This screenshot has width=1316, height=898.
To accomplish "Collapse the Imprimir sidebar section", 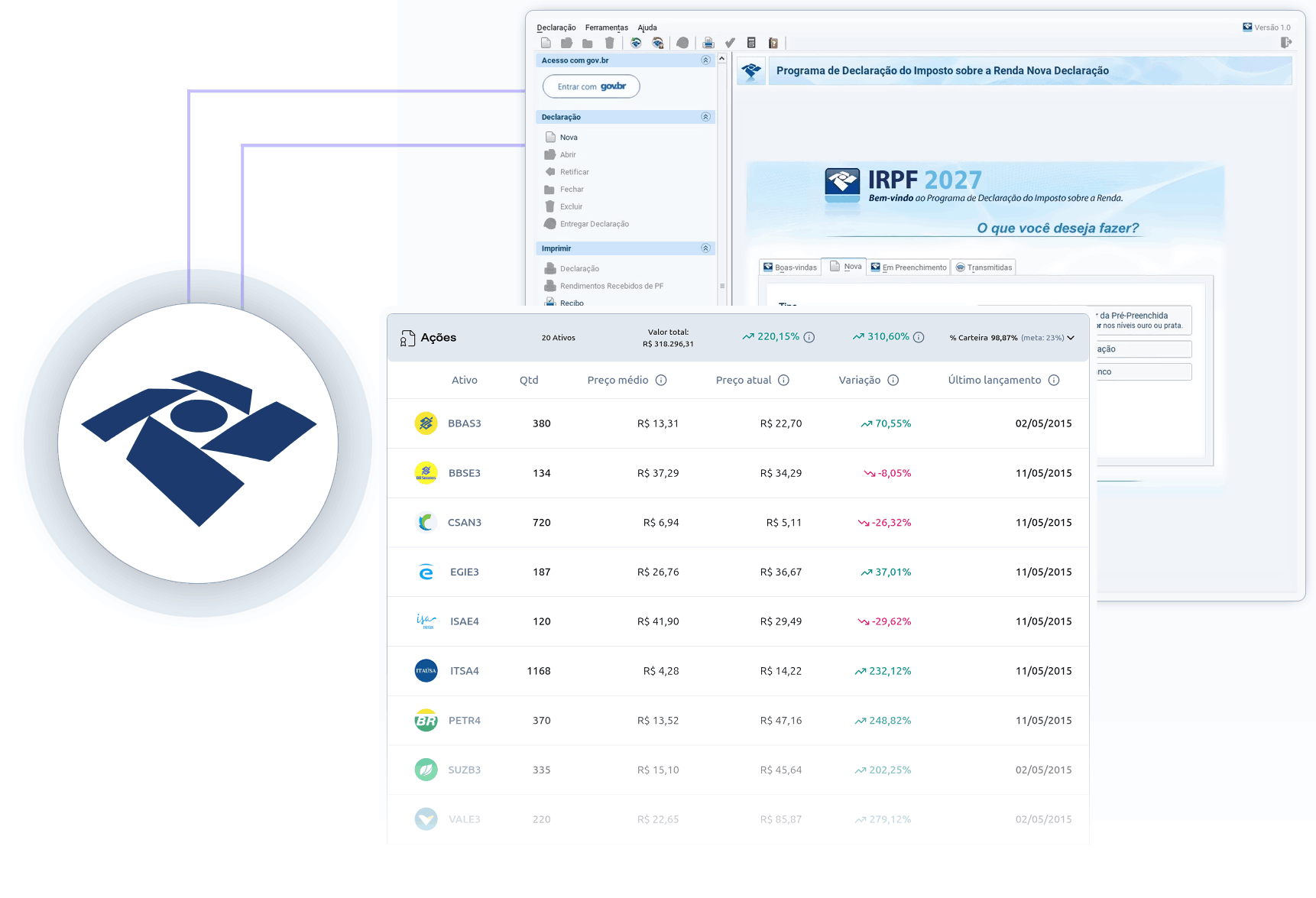I will tap(705, 248).
